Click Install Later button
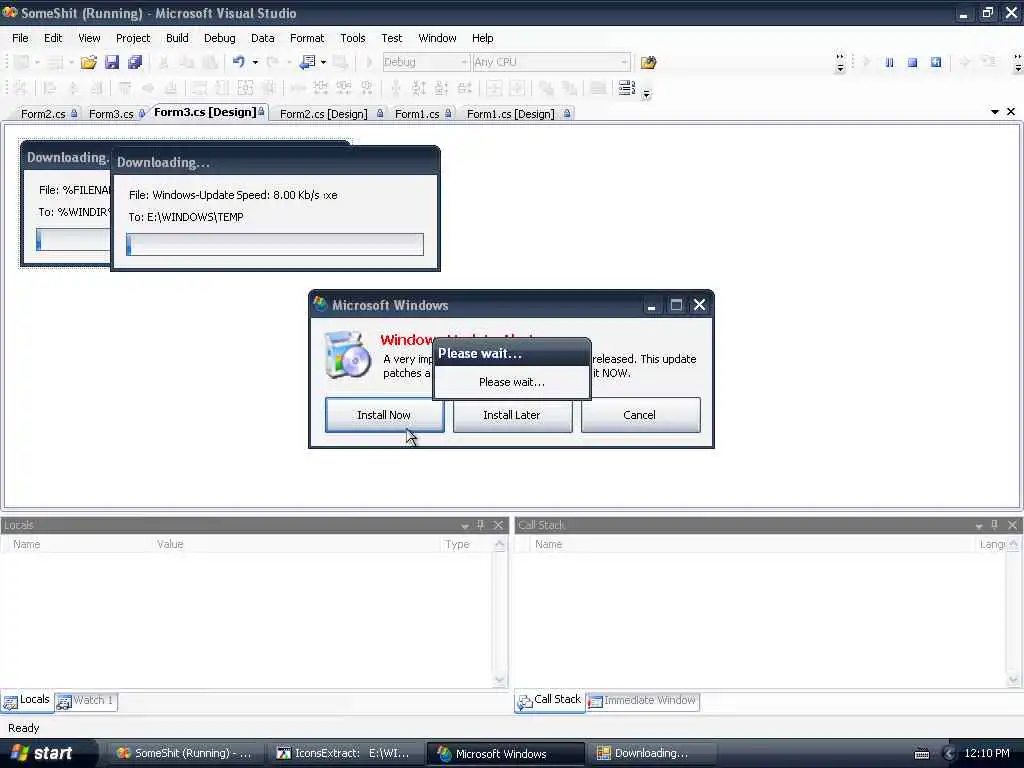Image resolution: width=1024 pixels, height=768 pixels. pos(512,415)
